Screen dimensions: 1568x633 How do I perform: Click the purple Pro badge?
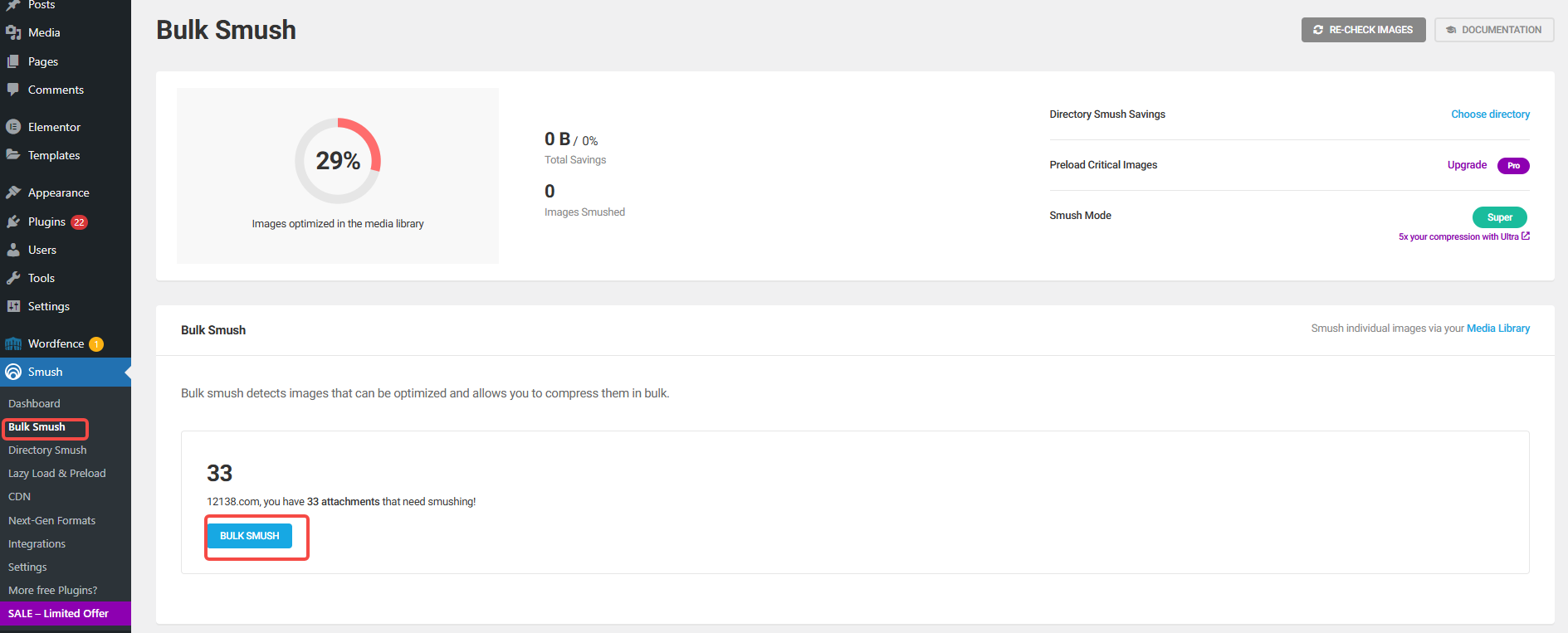pos(1512,166)
